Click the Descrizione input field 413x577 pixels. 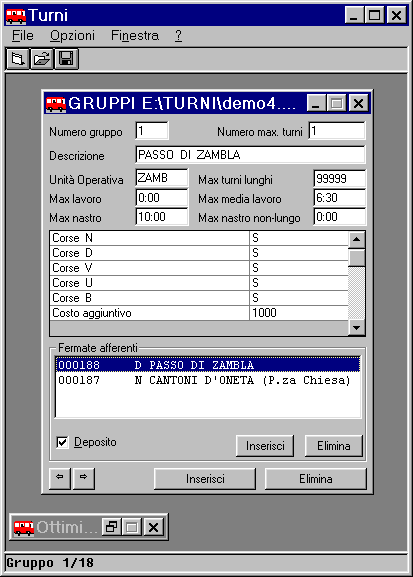(250, 155)
